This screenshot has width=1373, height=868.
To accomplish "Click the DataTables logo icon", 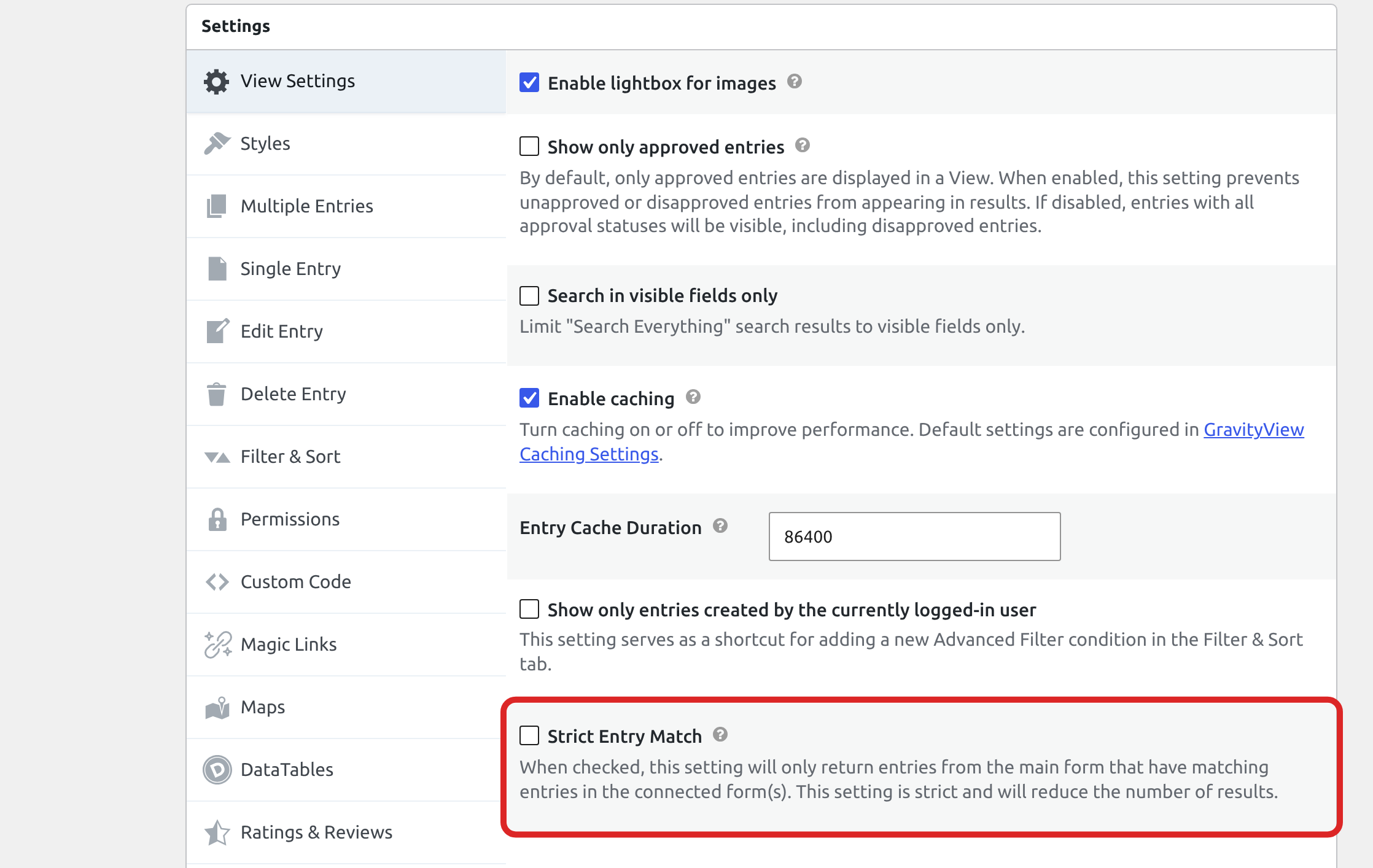I will (x=217, y=770).
